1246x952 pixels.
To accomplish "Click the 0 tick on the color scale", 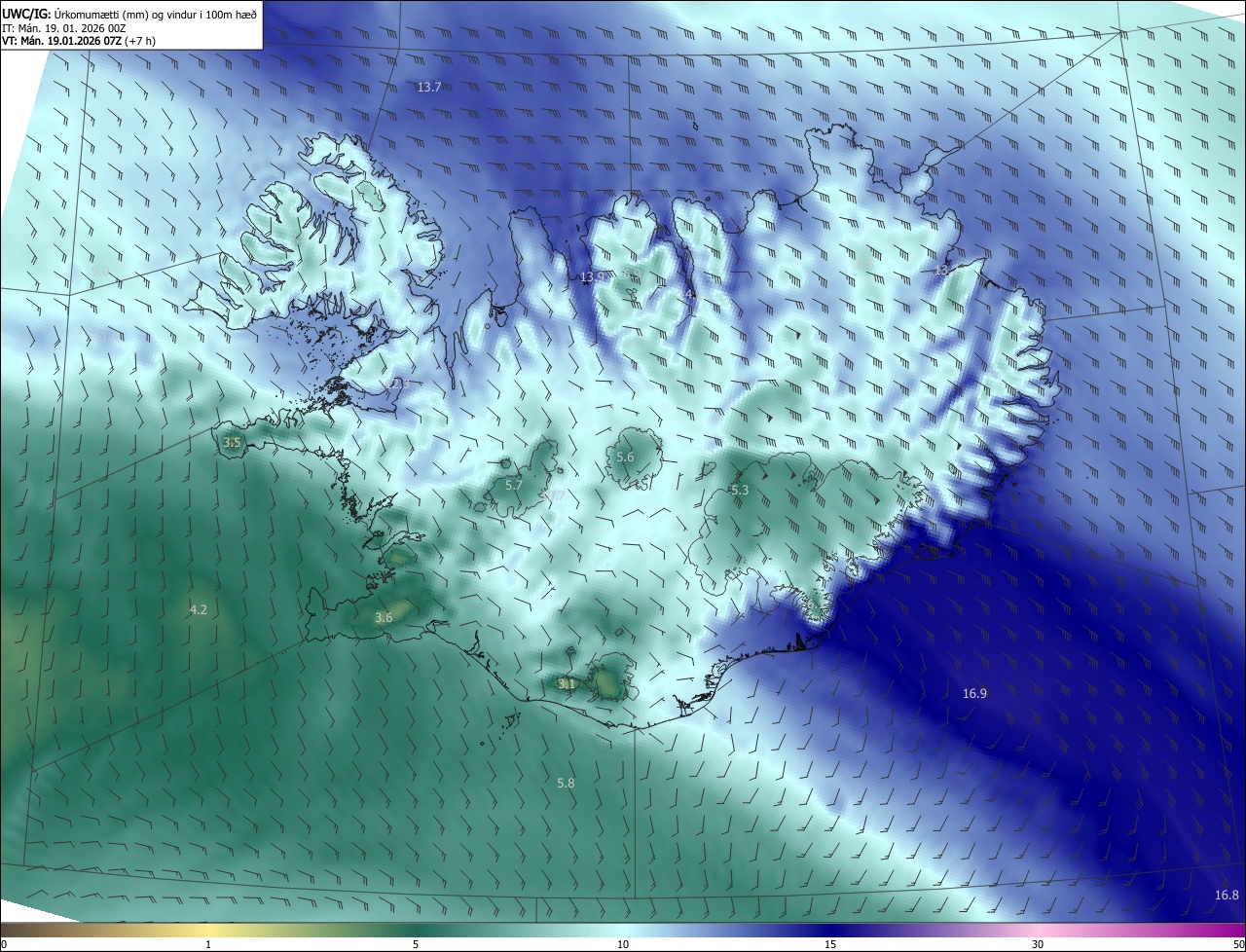I will point(4,945).
